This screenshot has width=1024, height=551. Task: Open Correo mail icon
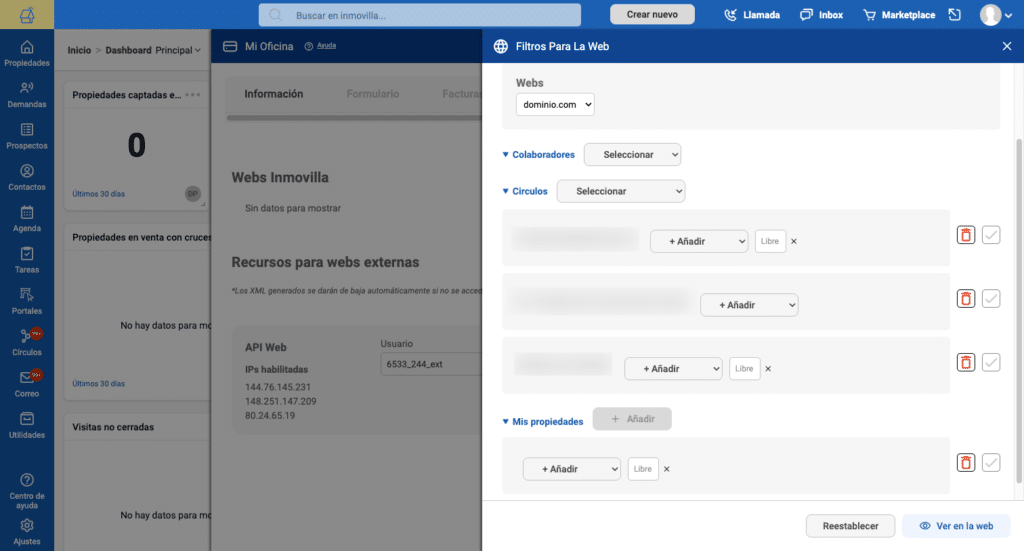tap(26, 383)
